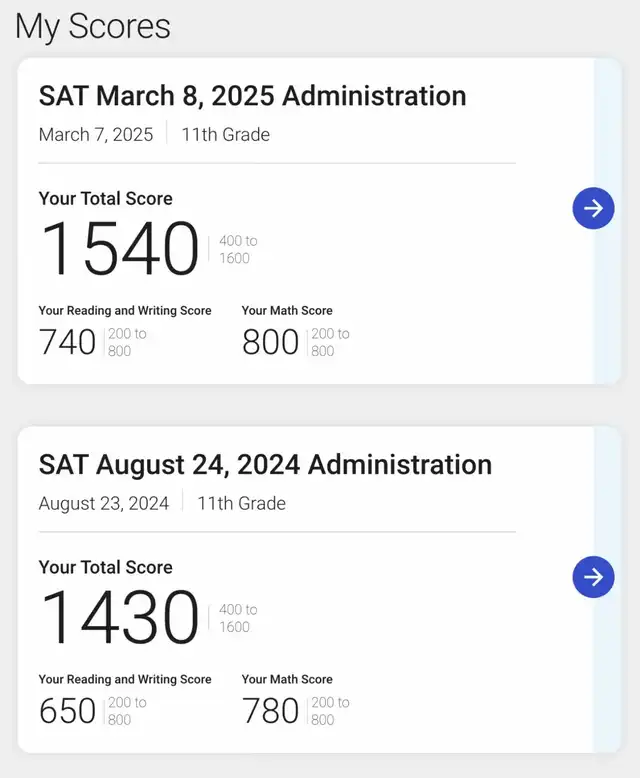Click the My Scores page title
640x778 pixels.
pos(93,26)
